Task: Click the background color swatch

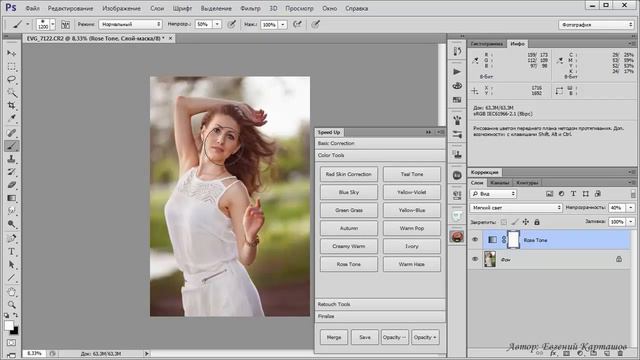Action: point(16,331)
